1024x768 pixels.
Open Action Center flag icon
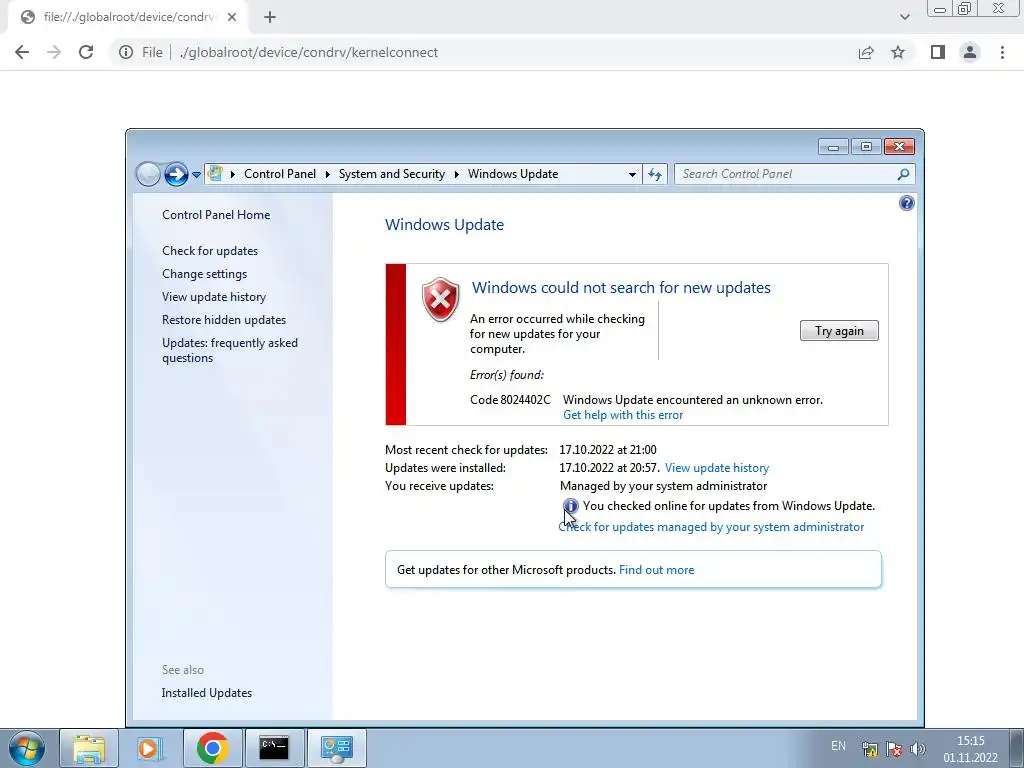tap(893, 749)
